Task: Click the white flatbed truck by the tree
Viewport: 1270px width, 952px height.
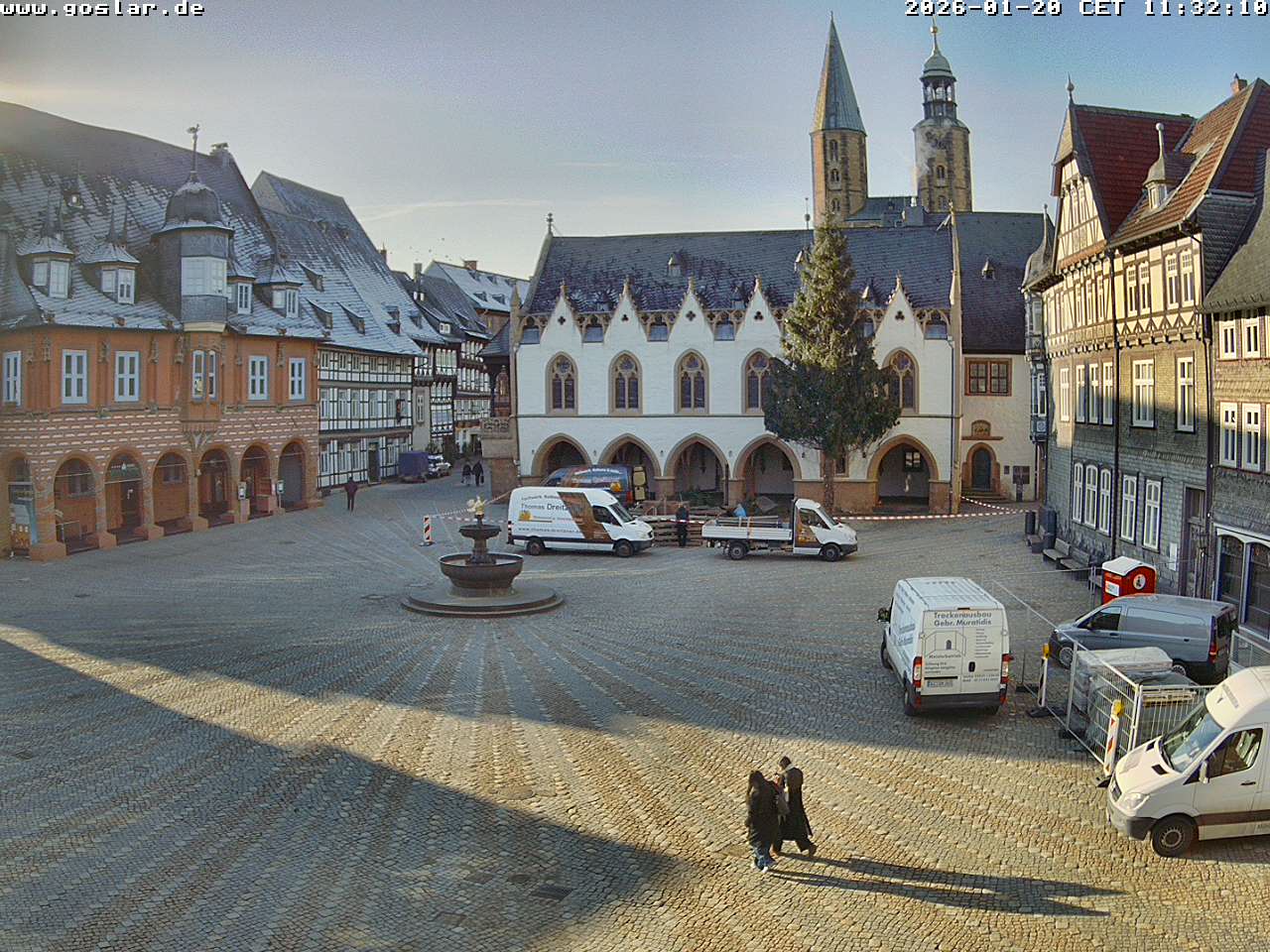Action: click(782, 533)
